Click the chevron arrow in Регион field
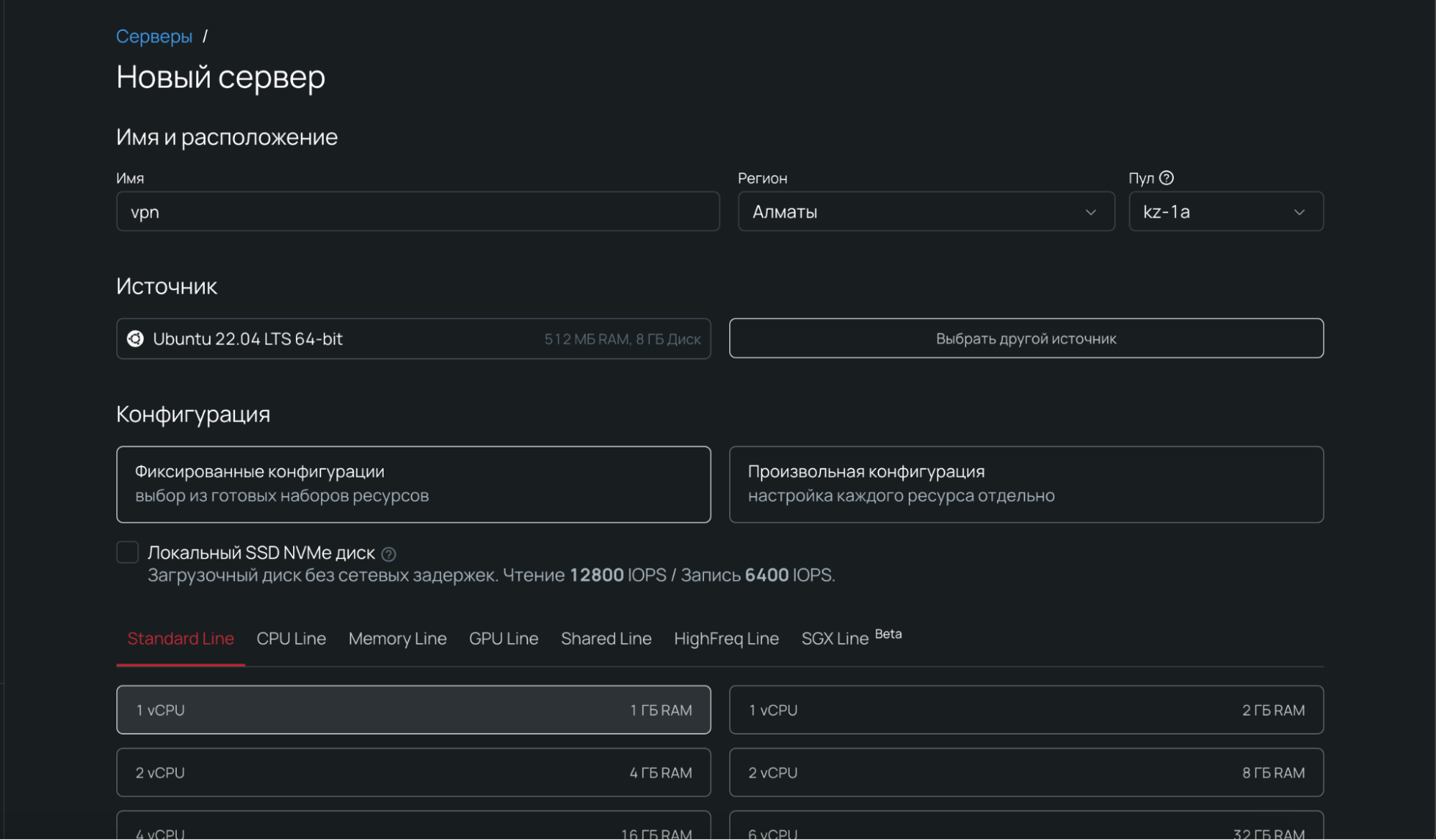 [1090, 213]
